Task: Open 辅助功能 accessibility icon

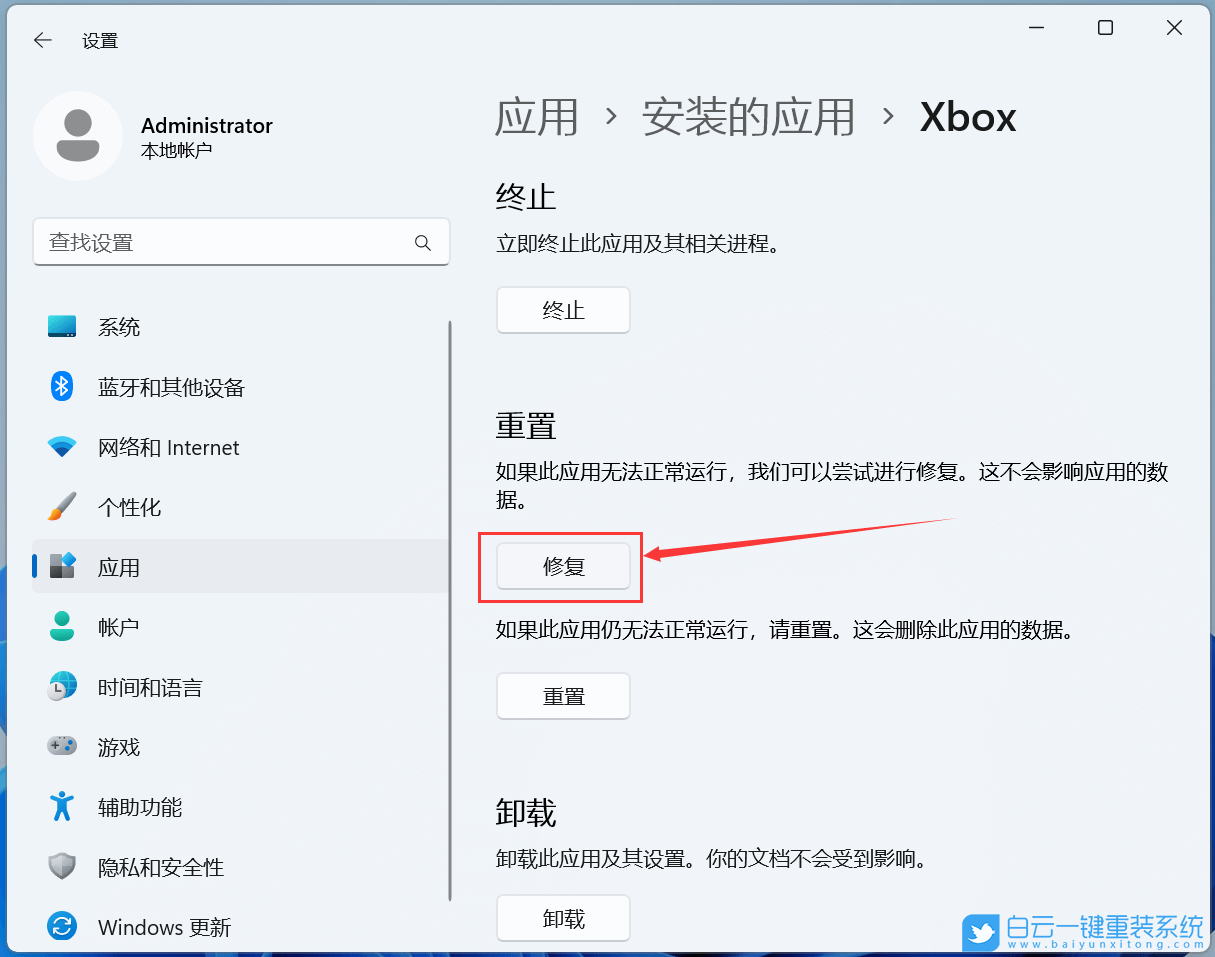Action: [61, 807]
